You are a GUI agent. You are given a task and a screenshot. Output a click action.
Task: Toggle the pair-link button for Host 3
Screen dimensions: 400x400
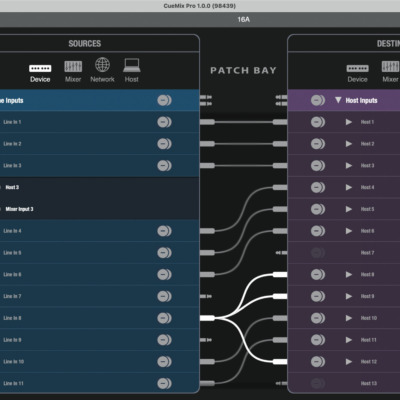coord(318,166)
